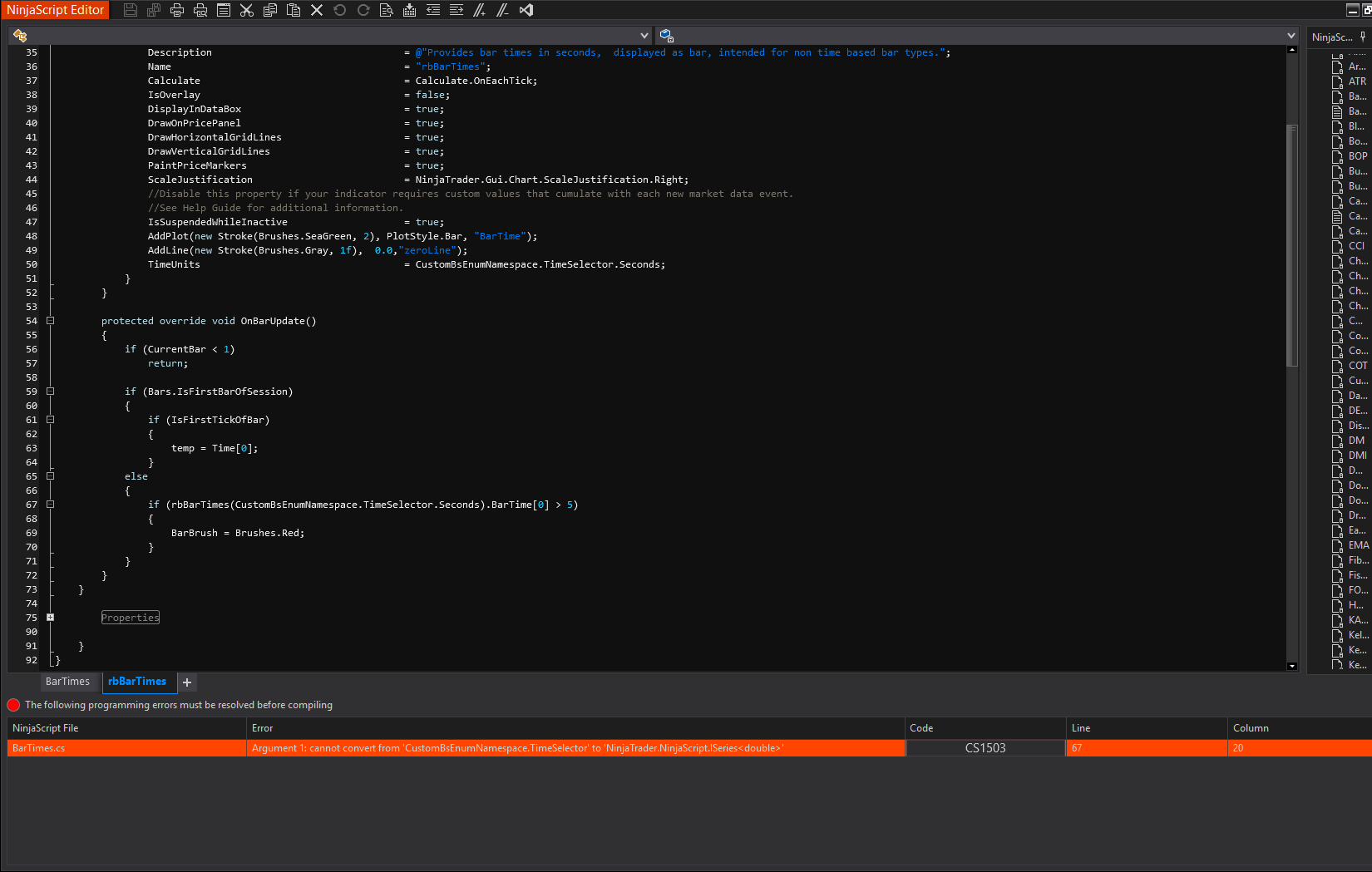Open the Find tool in the toolbar
The image size is (1372, 872).
click(x=387, y=10)
